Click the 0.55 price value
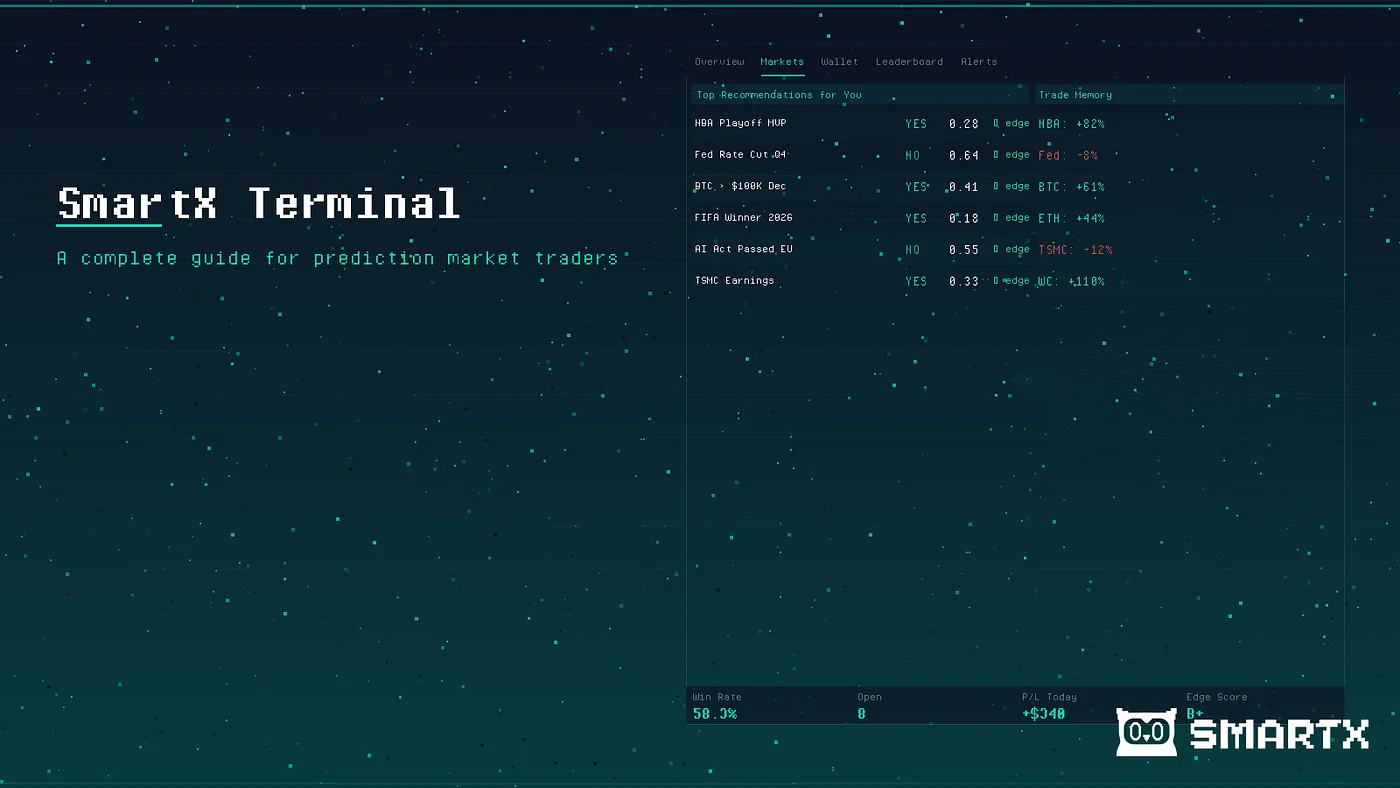 [x=964, y=250]
